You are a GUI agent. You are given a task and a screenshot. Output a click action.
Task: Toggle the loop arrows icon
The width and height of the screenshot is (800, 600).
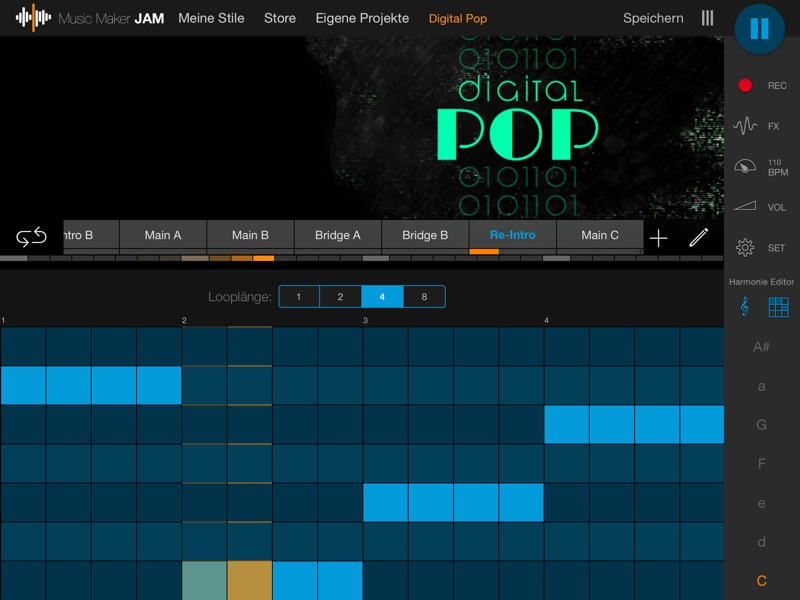coord(31,237)
